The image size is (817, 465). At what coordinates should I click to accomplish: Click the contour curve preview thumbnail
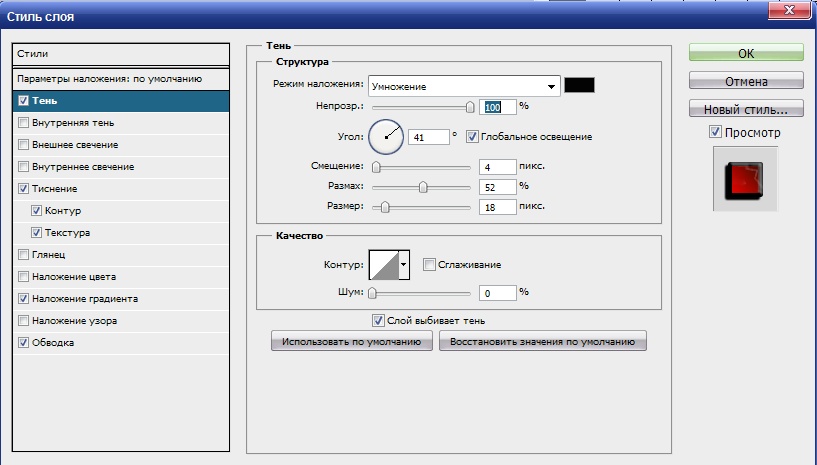point(383,264)
